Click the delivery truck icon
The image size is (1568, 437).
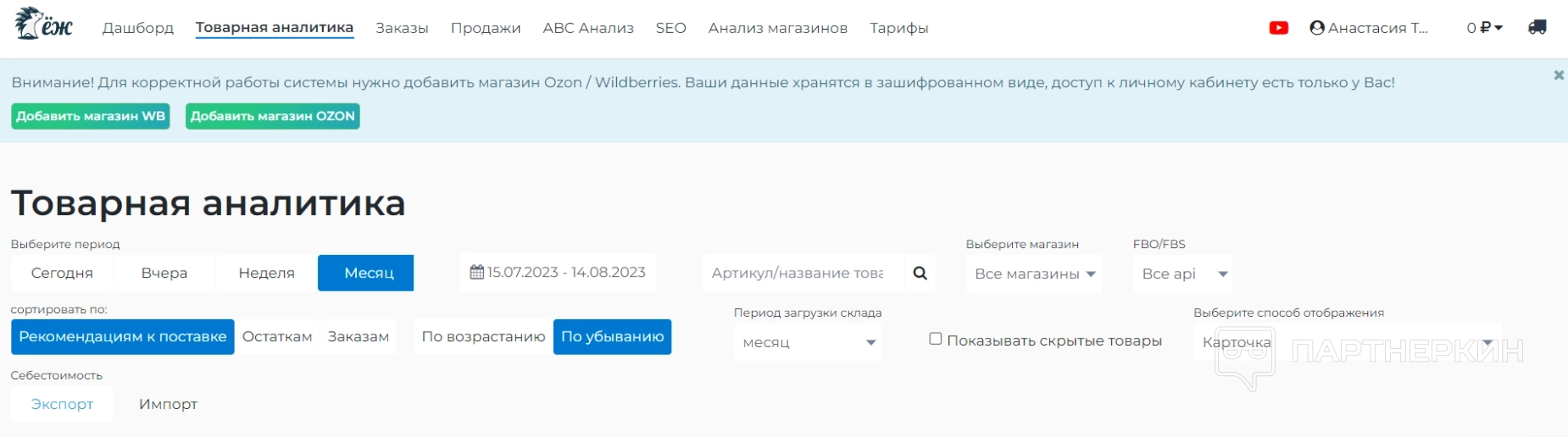click(1537, 28)
